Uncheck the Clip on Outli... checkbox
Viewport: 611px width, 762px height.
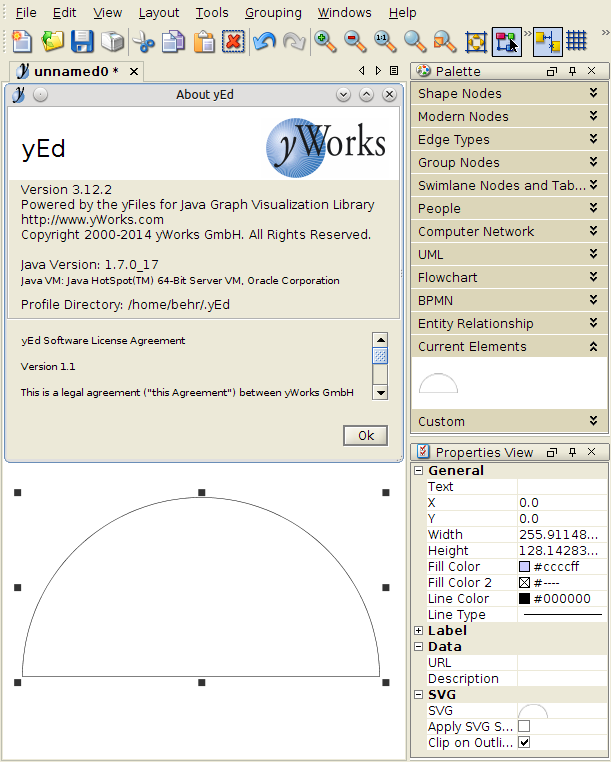(x=524, y=742)
